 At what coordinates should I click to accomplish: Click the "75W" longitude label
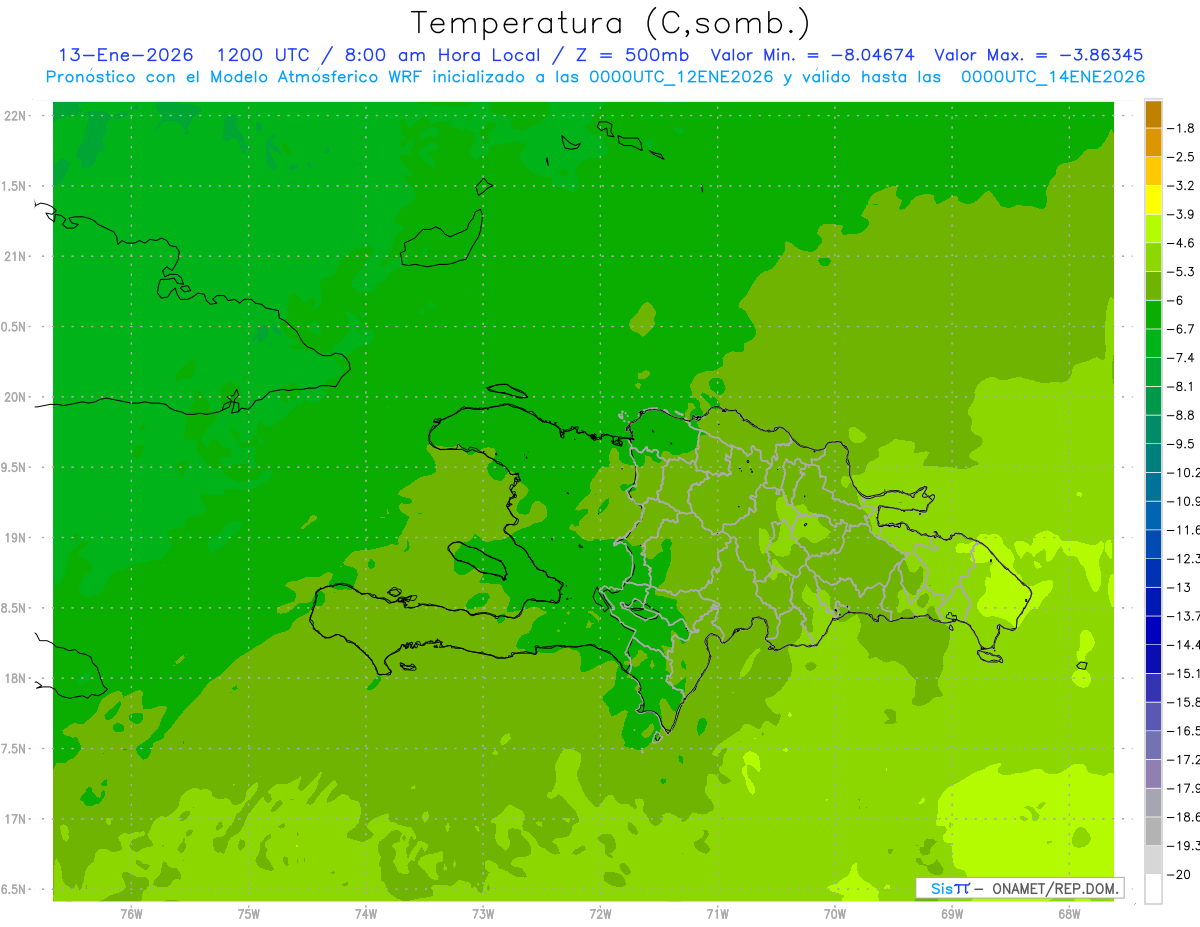[x=248, y=913]
